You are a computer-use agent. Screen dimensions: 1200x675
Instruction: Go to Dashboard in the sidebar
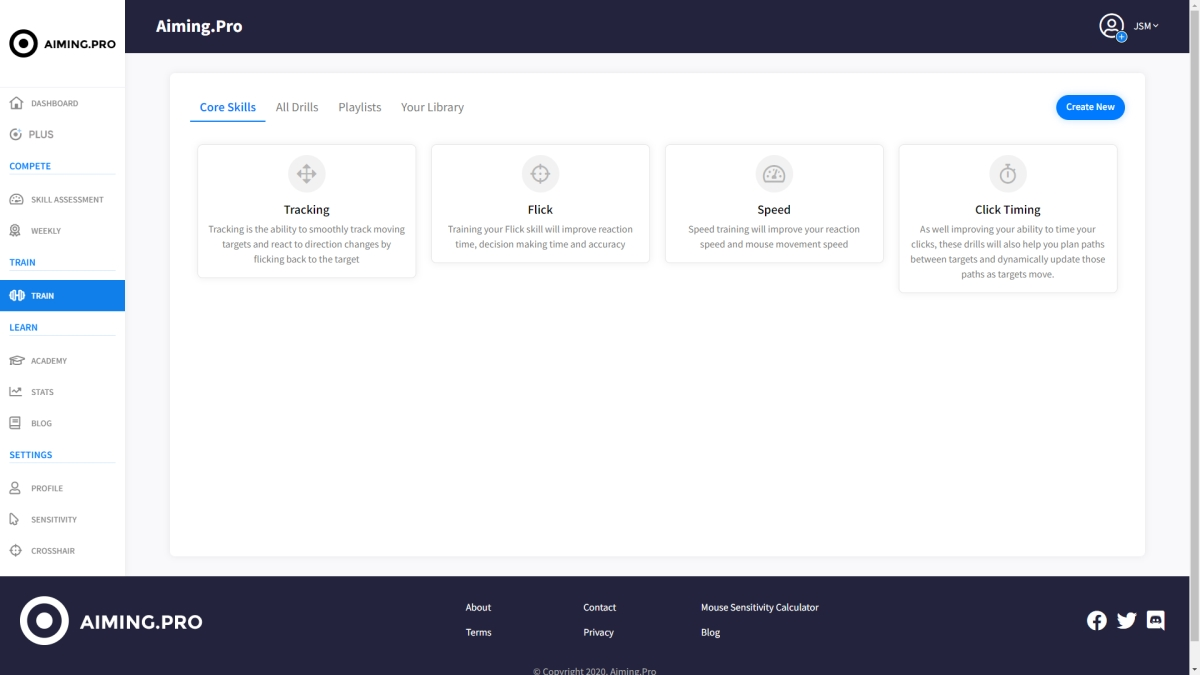click(54, 103)
